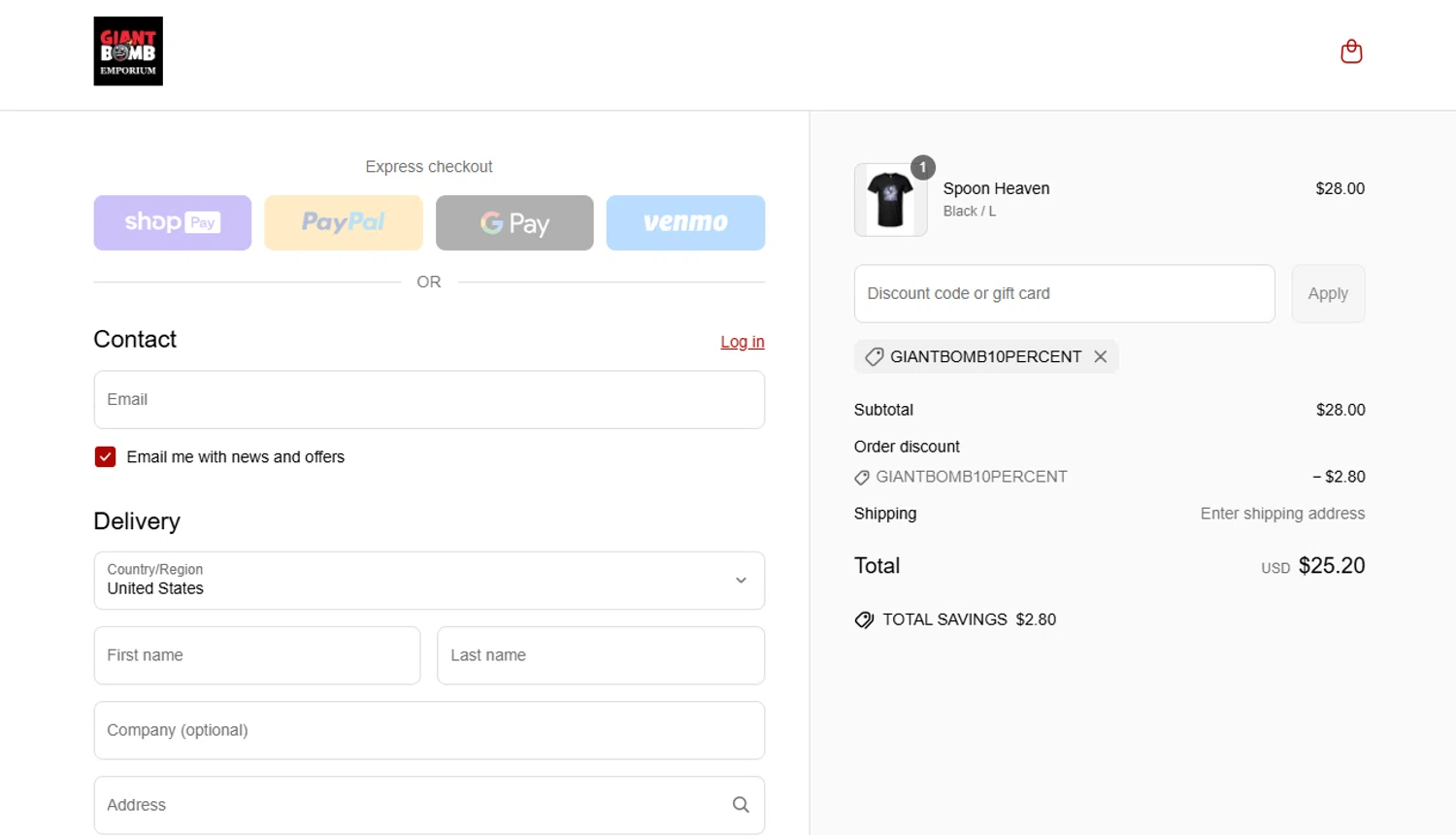Click the quantity badge on product thumbnail
Image resolution: width=1456 pixels, height=835 pixels.
(923, 167)
